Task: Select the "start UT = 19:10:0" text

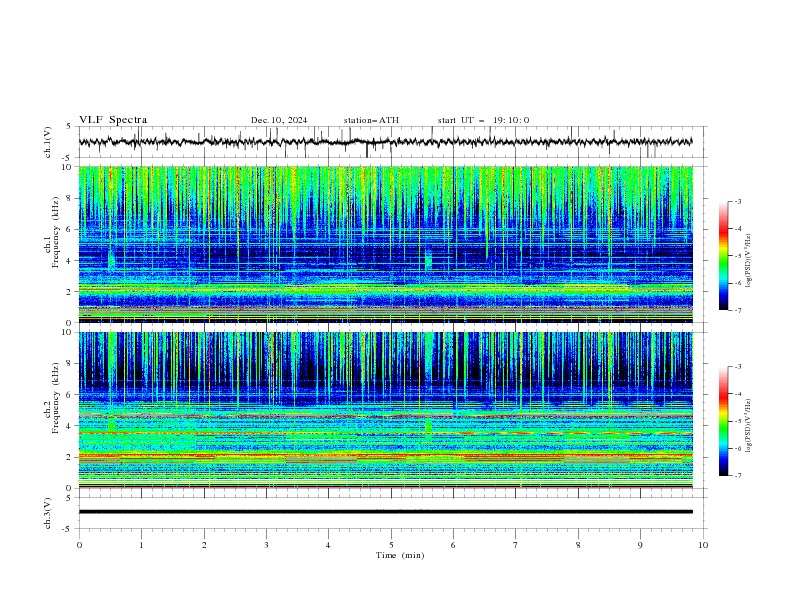Action: (483, 120)
